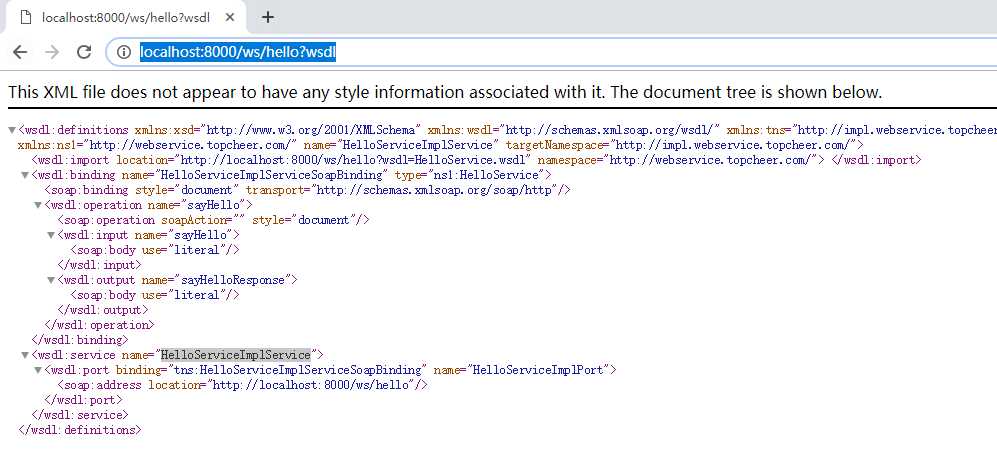Click the closing wsdl:operation tag
The image size is (997, 468).
click(x=99, y=325)
